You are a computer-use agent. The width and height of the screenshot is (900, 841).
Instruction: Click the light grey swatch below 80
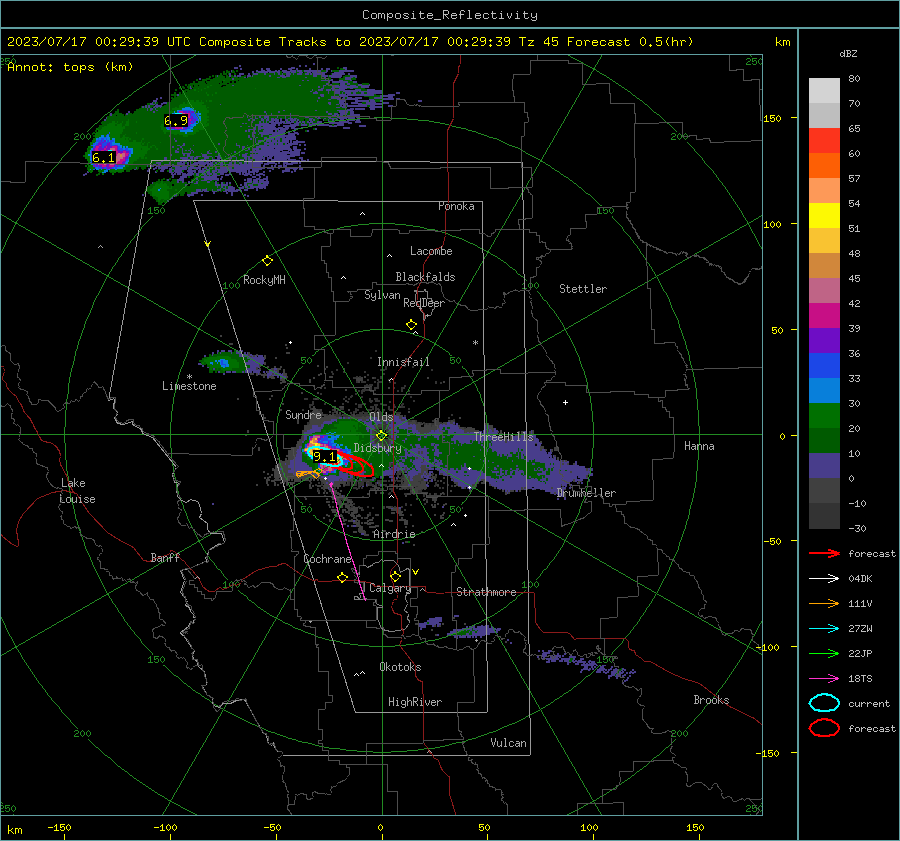point(824,91)
